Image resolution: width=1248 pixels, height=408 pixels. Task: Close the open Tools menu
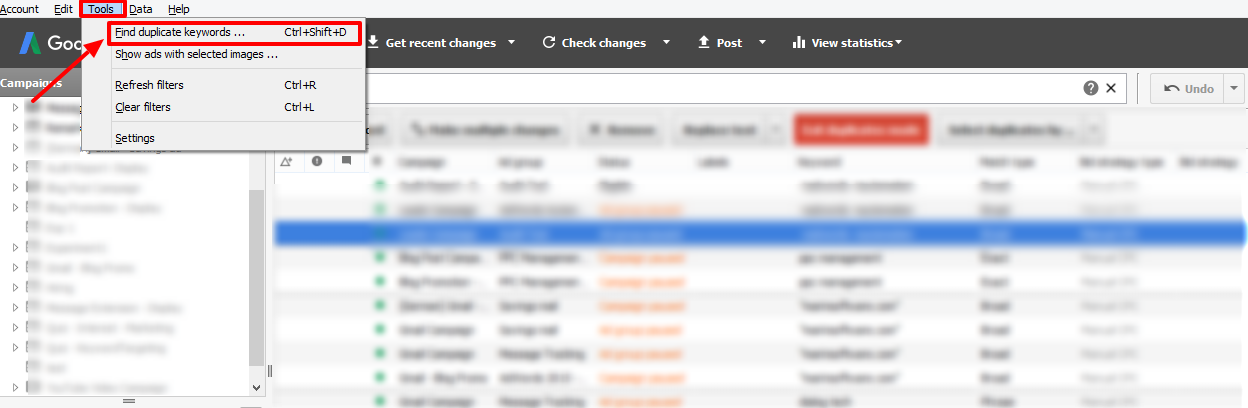pos(101,9)
